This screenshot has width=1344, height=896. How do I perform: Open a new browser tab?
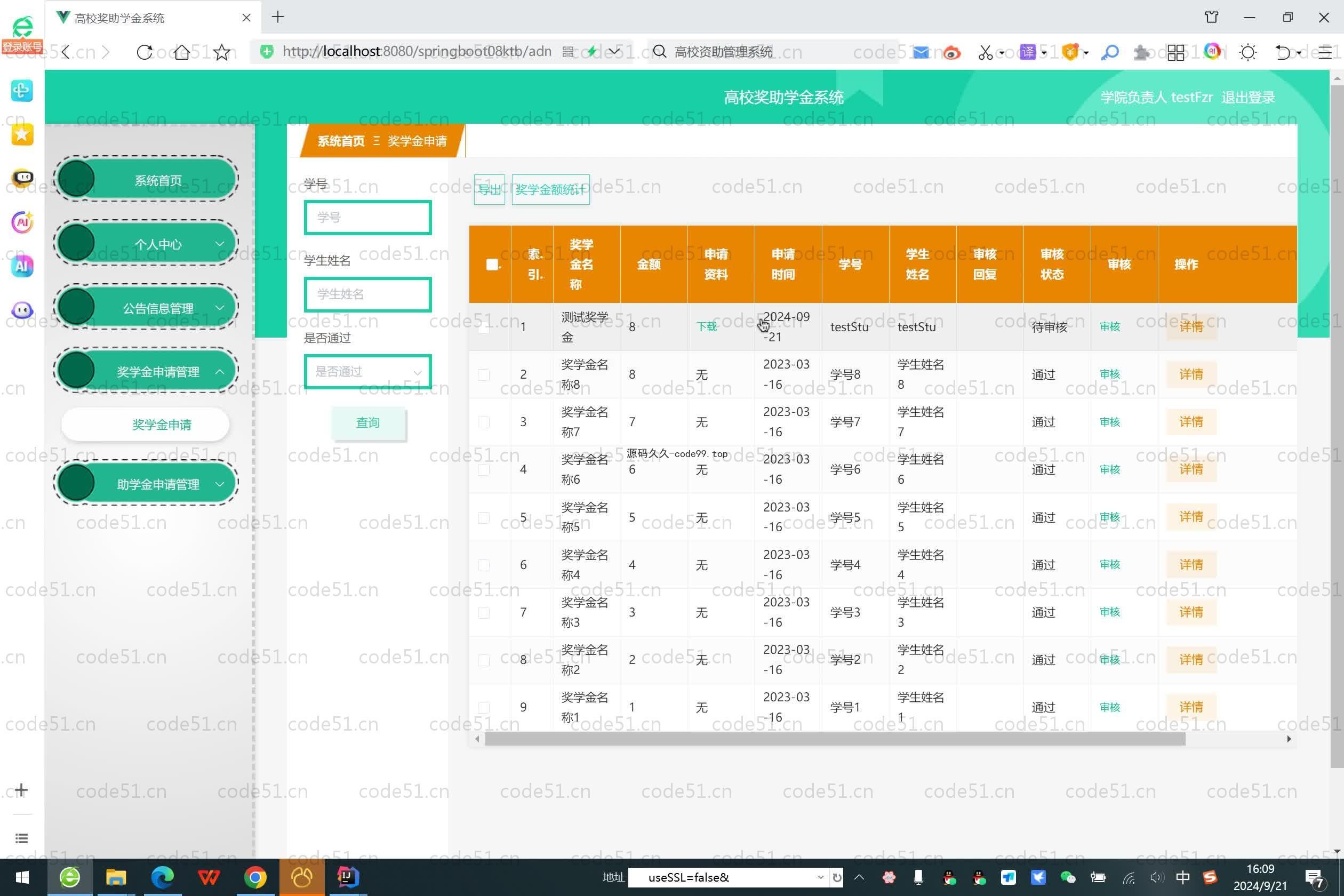(x=278, y=17)
